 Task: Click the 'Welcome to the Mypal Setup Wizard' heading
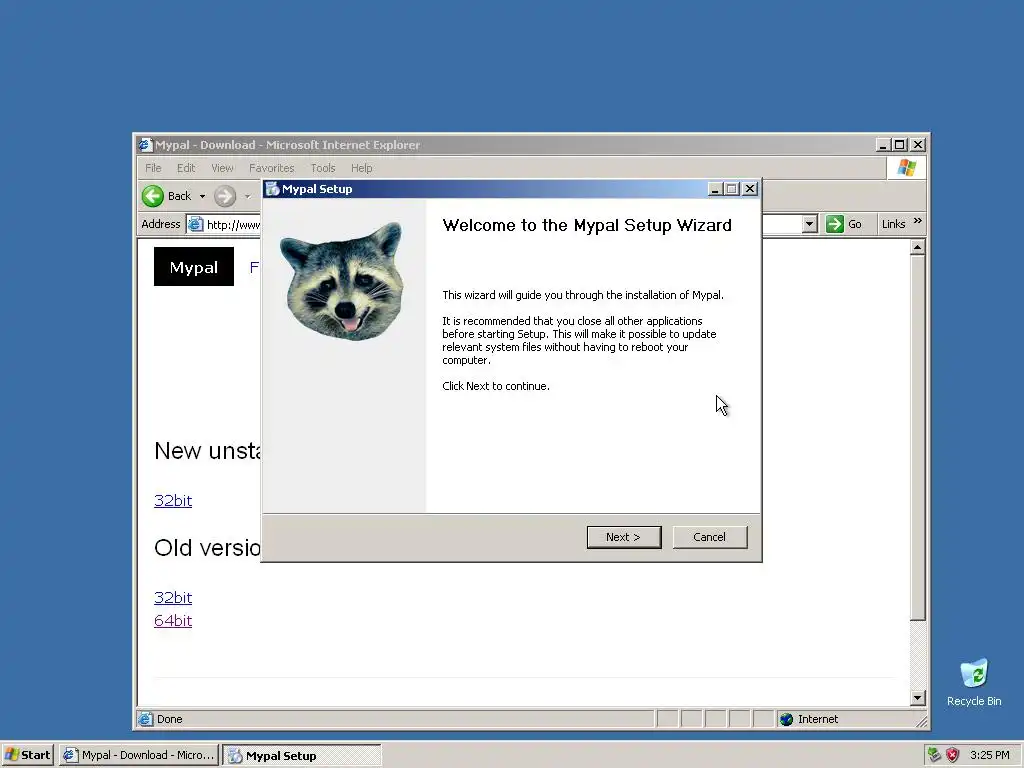(x=586, y=225)
